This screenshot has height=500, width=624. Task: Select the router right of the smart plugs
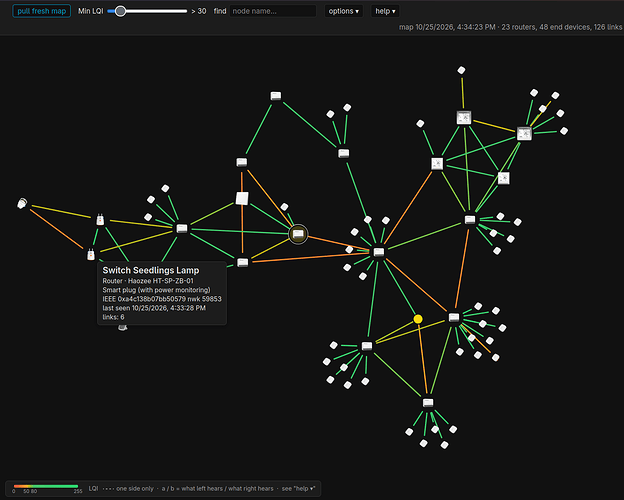coord(182,229)
